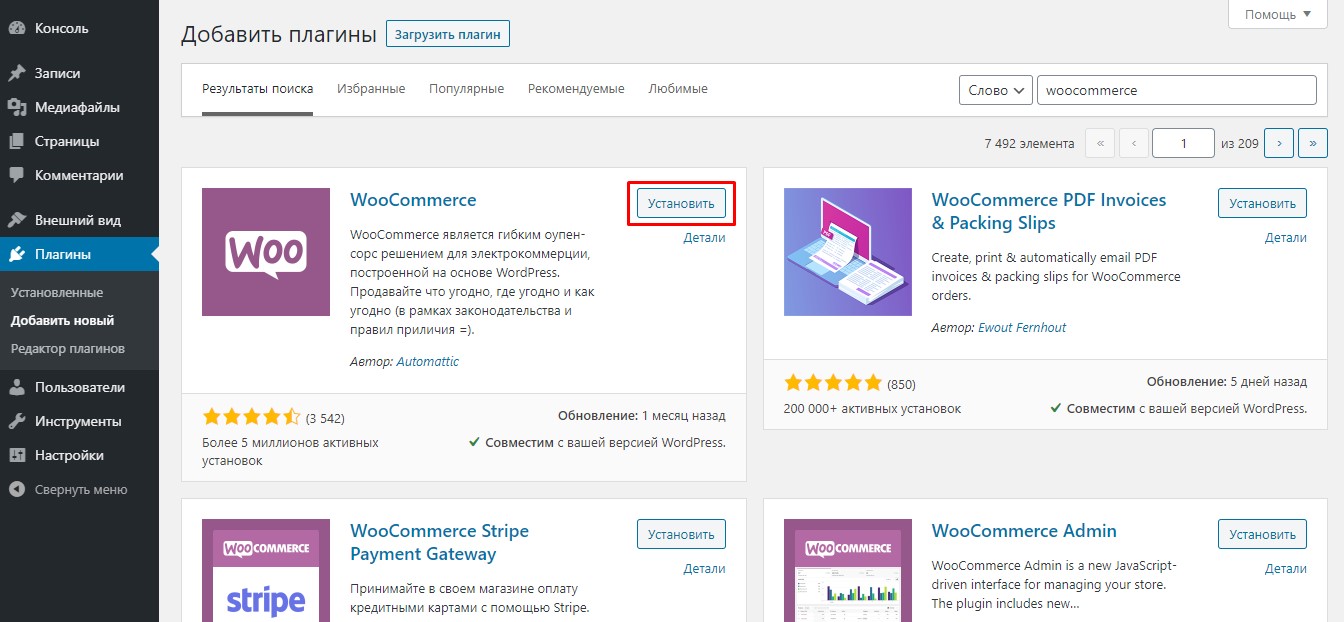Screen dimensions: 1344x622
Task: Switch to the Популярные tab
Action: click(466, 89)
